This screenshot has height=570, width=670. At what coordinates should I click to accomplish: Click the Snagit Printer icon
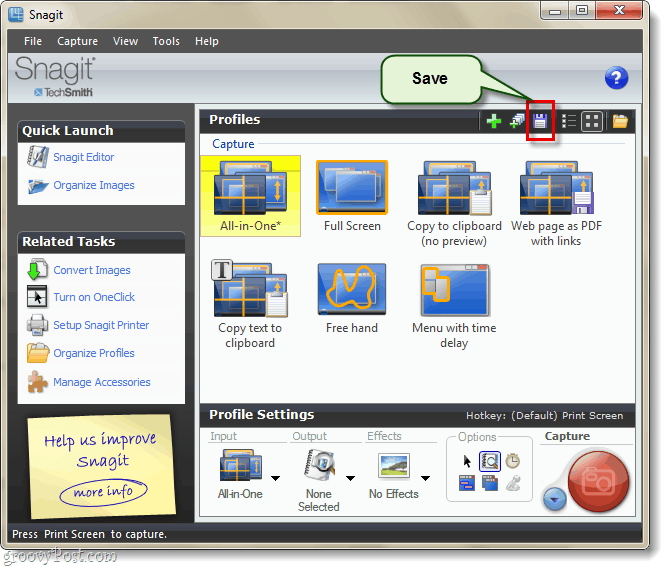coord(37,325)
